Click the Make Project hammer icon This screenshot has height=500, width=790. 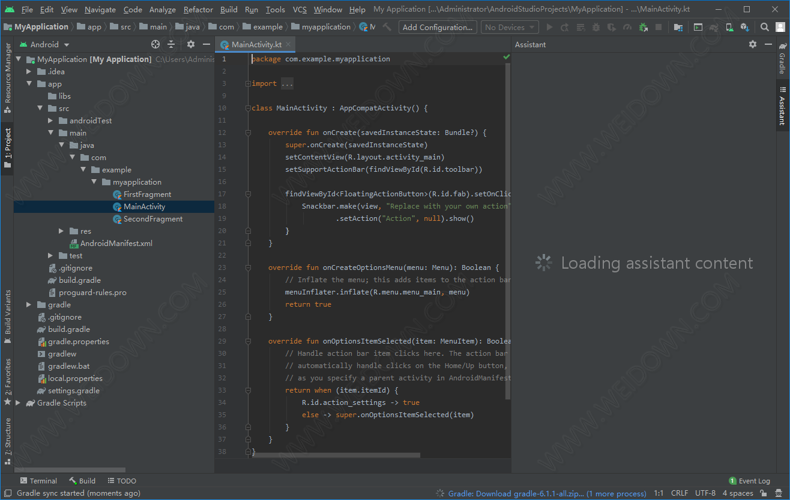387,27
